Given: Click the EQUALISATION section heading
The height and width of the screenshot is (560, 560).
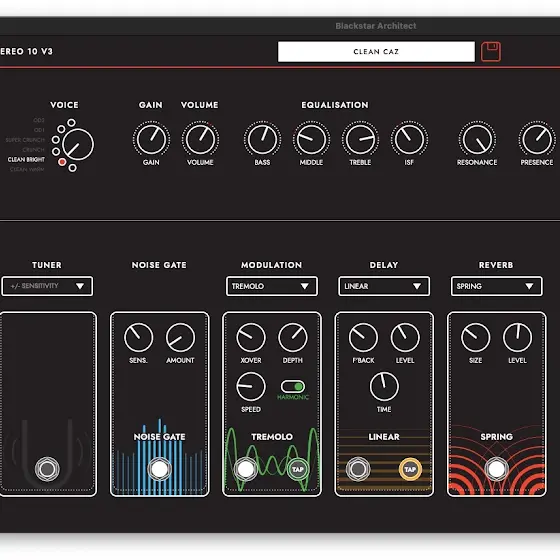Looking at the screenshot, I should click(335, 105).
